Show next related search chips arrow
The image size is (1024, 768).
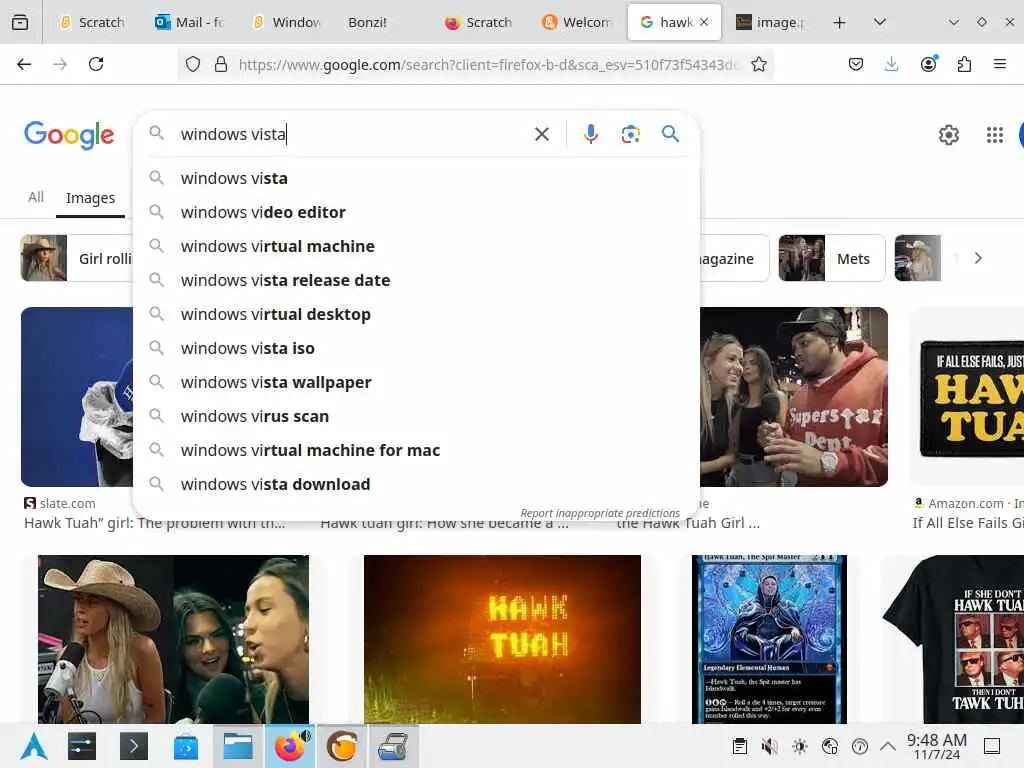978,258
